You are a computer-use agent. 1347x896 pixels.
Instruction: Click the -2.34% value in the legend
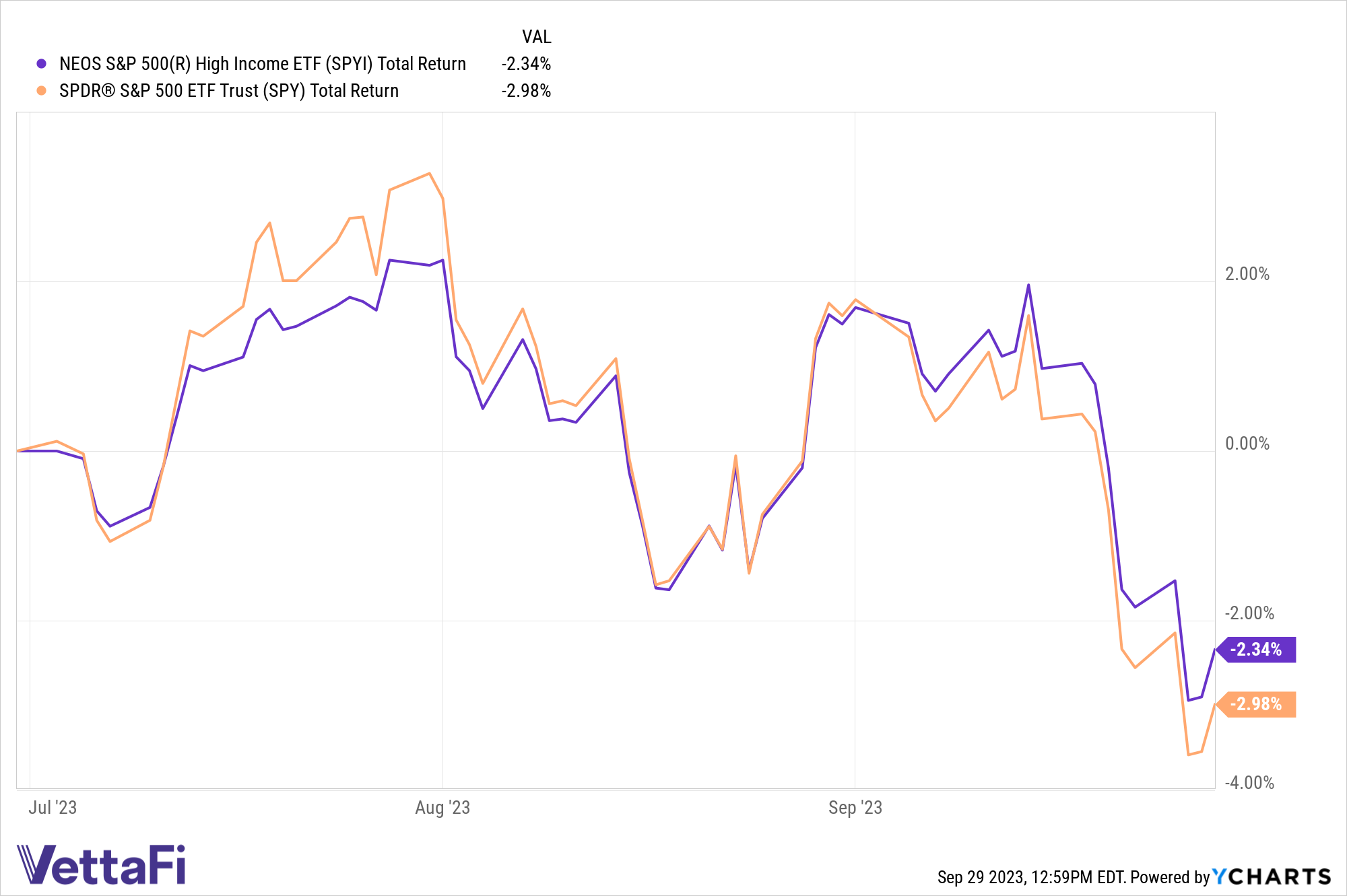[x=526, y=64]
